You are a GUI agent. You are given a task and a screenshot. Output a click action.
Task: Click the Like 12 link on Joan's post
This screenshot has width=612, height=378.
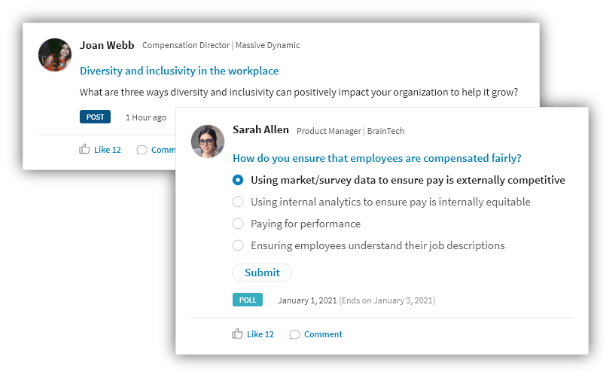[107, 150]
